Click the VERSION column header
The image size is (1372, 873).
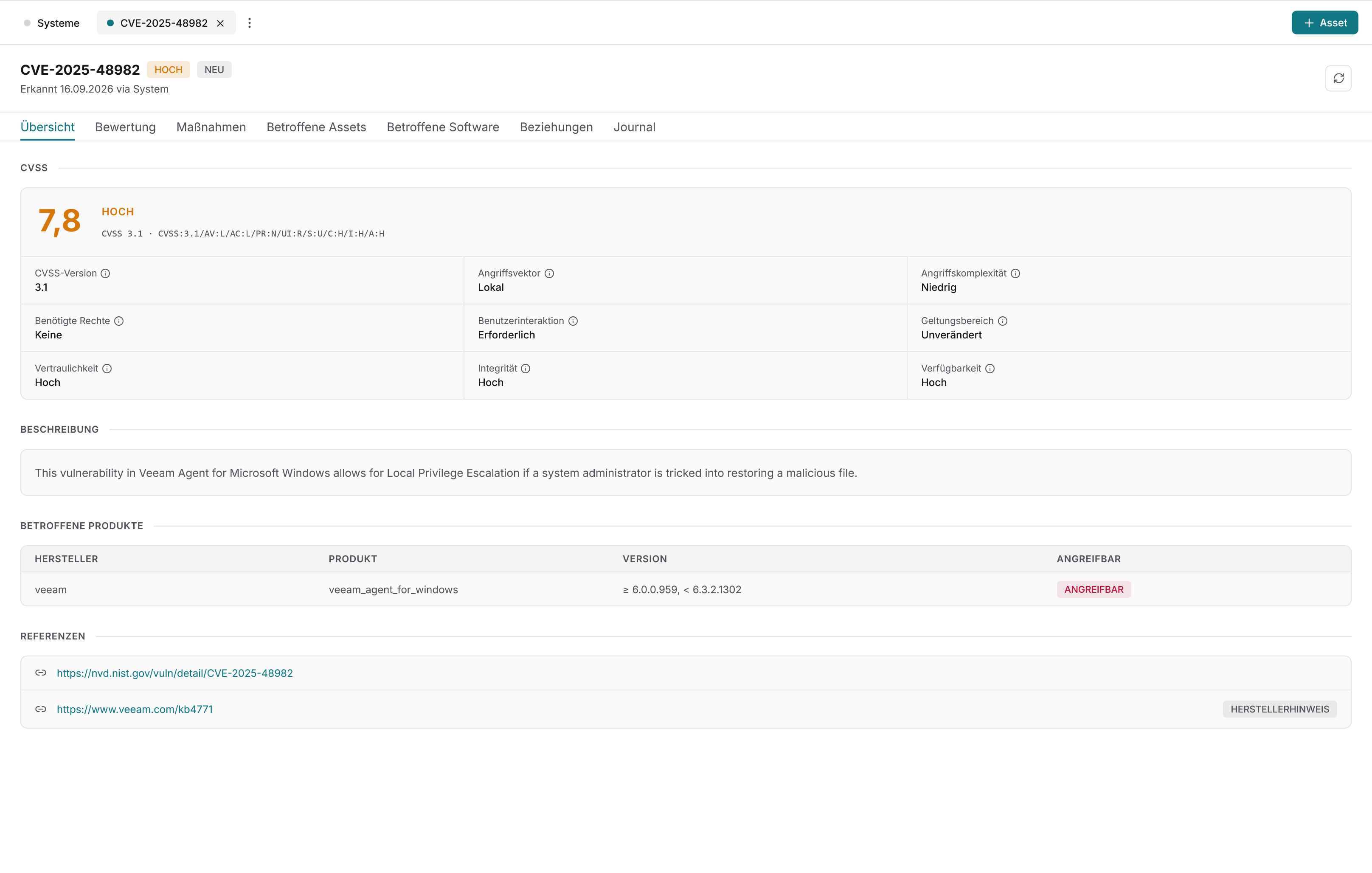[644, 559]
